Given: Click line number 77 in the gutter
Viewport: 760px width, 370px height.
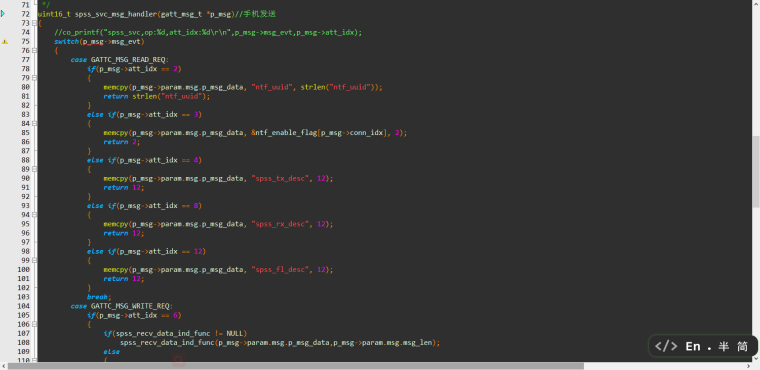Looking at the screenshot, I should pos(26,60).
